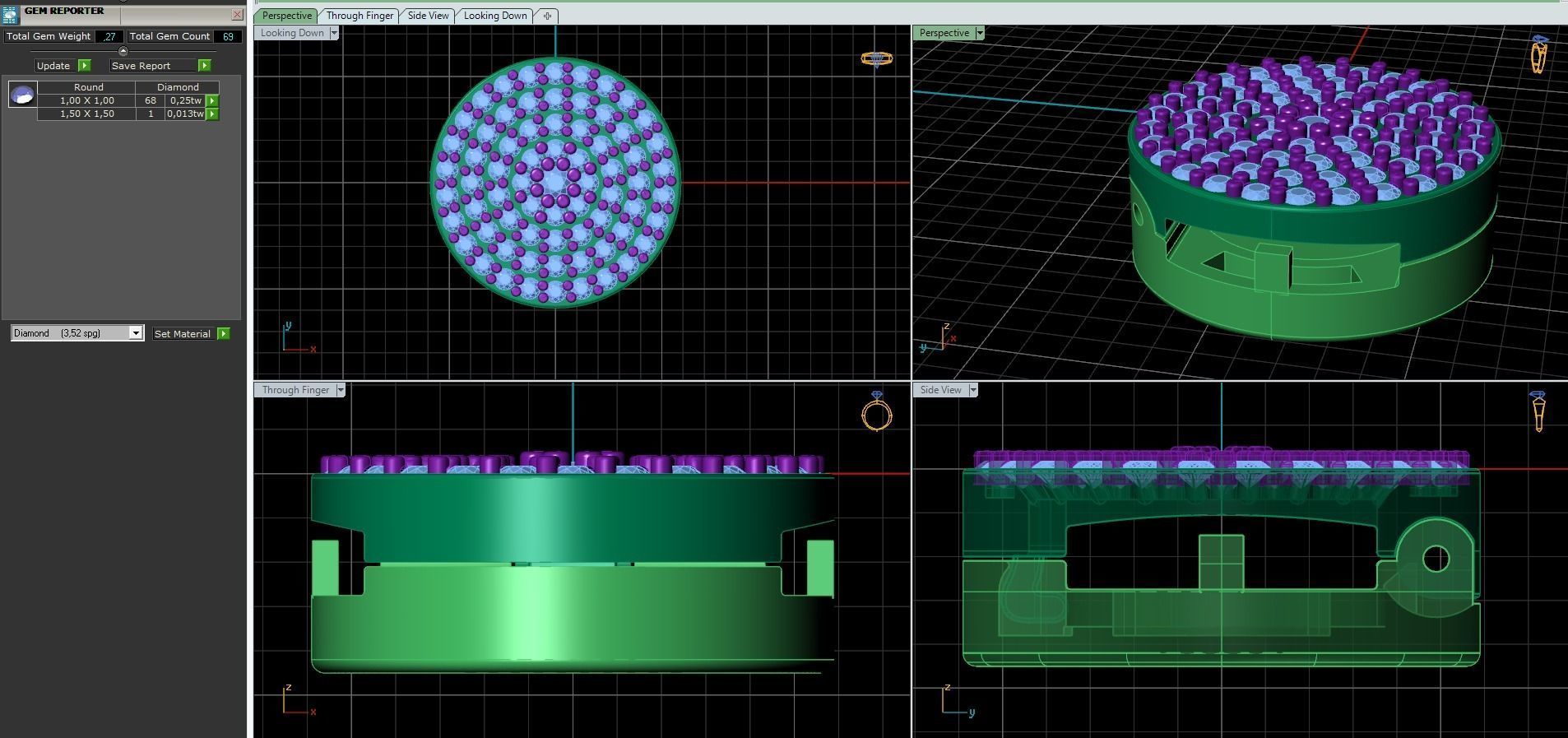Viewport: 1568px width, 738px height.
Task: Open the Perspective viewport menu arrow
Action: point(979,33)
